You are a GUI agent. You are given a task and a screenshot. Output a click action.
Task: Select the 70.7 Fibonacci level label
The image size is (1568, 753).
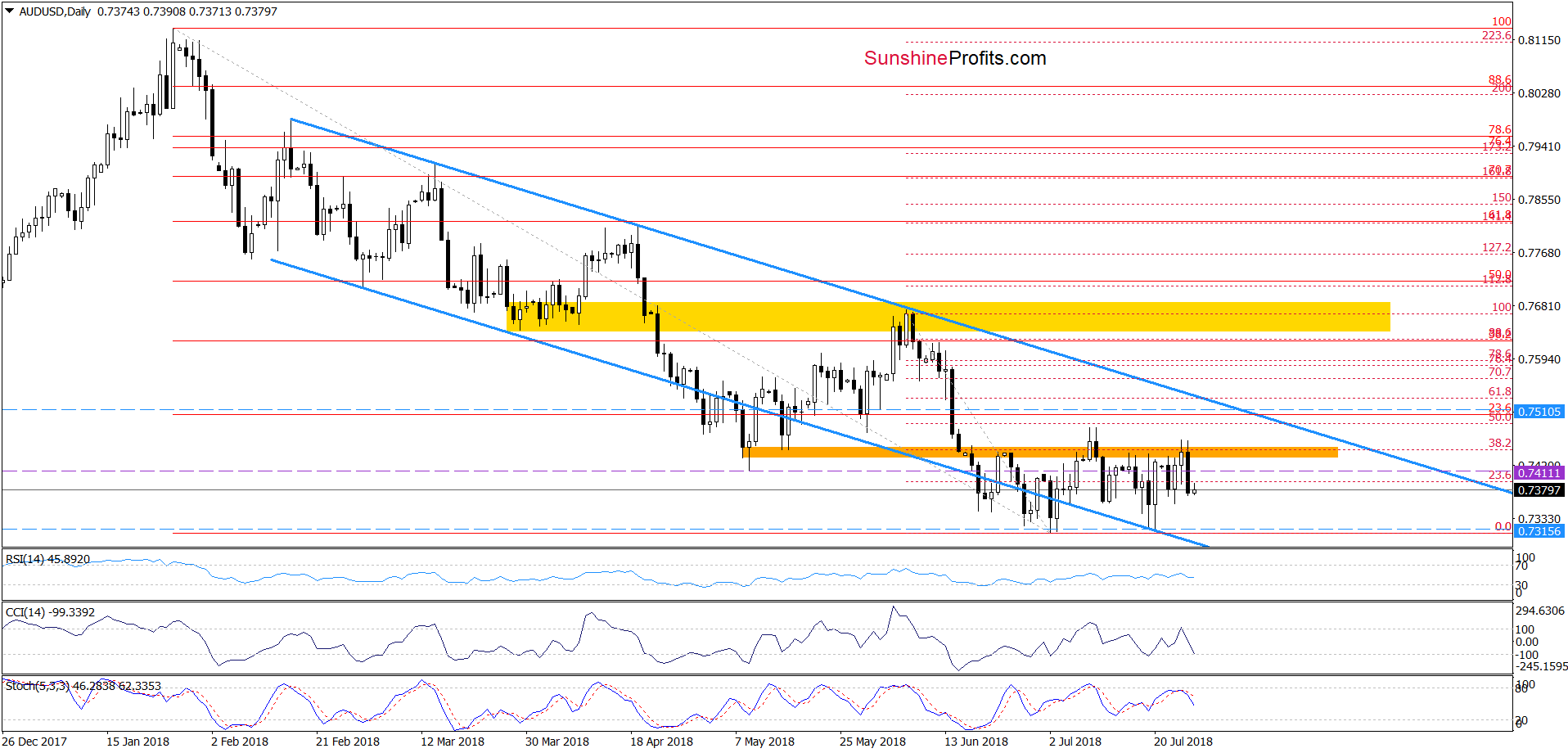pos(1500,372)
